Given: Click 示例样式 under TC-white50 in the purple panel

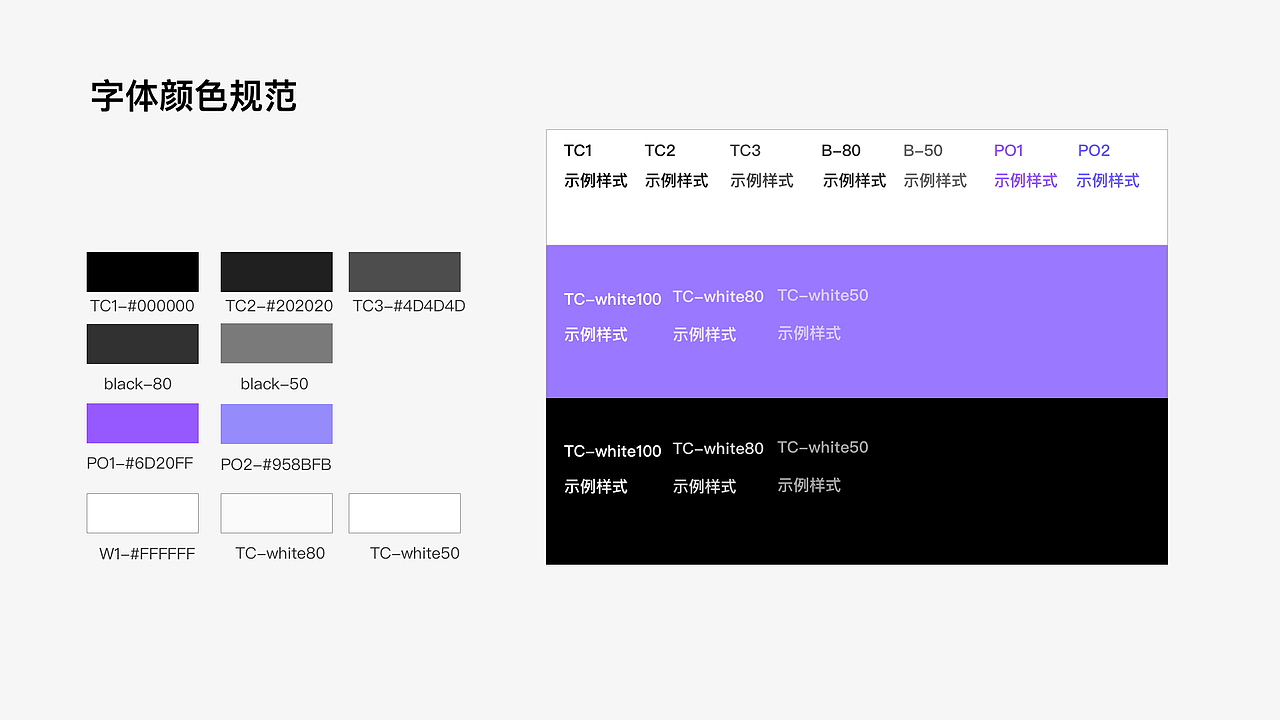Looking at the screenshot, I should click(809, 334).
